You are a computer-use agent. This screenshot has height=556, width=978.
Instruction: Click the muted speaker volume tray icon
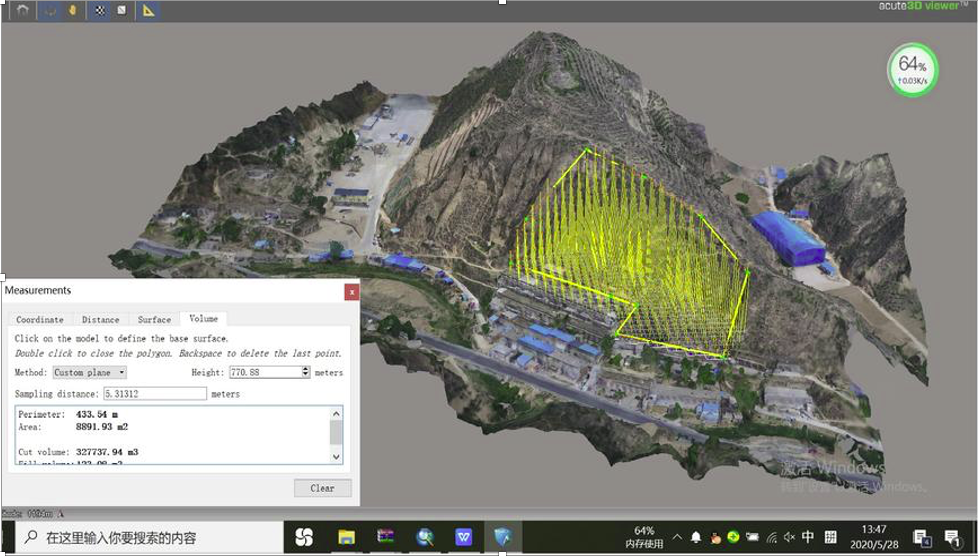[x=789, y=537]
